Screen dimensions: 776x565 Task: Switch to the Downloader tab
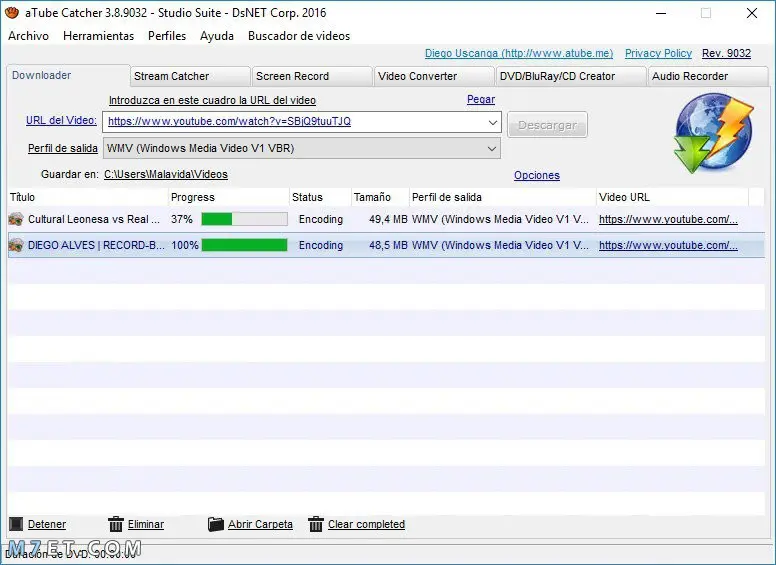point(68,75)
